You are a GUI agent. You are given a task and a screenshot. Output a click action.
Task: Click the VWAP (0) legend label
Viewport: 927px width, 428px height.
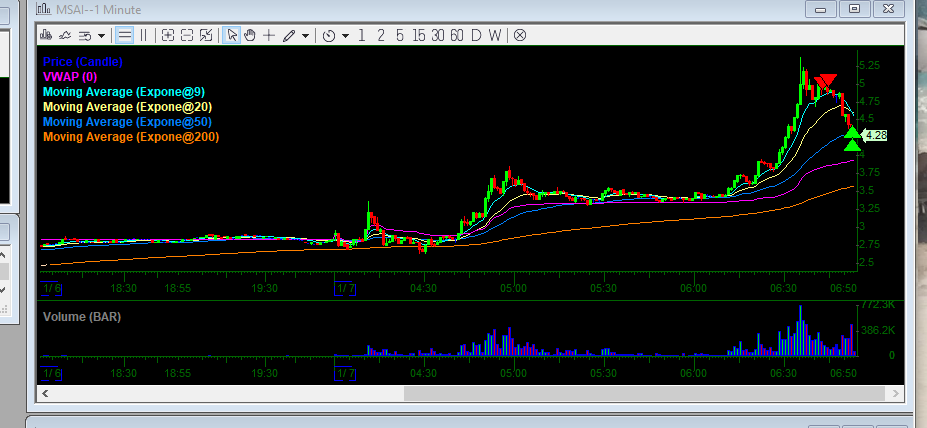(x=70, y=77)
